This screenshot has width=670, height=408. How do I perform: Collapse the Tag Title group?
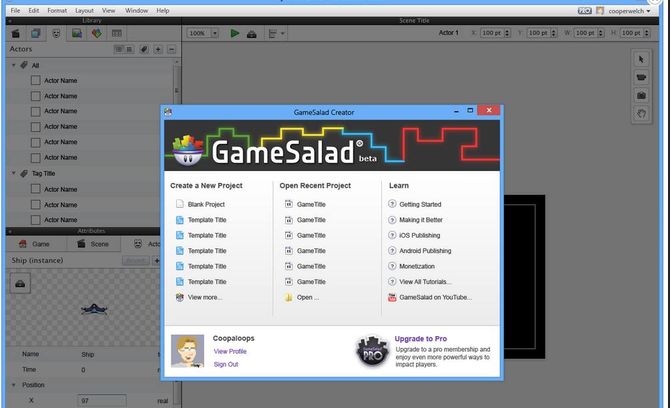pos(14,173)
